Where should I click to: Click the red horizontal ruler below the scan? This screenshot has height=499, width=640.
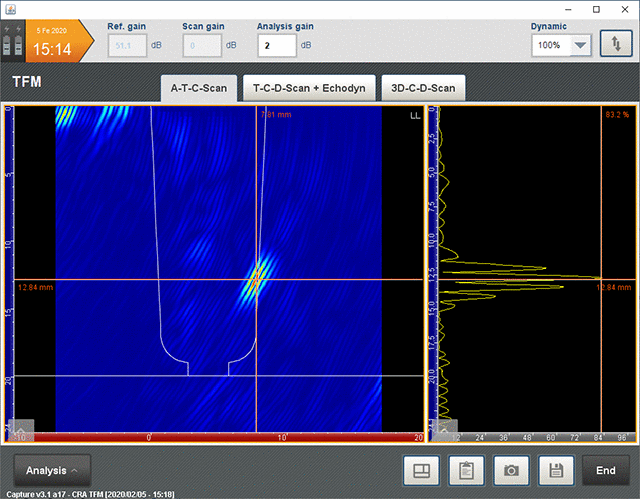coord(220,437)
